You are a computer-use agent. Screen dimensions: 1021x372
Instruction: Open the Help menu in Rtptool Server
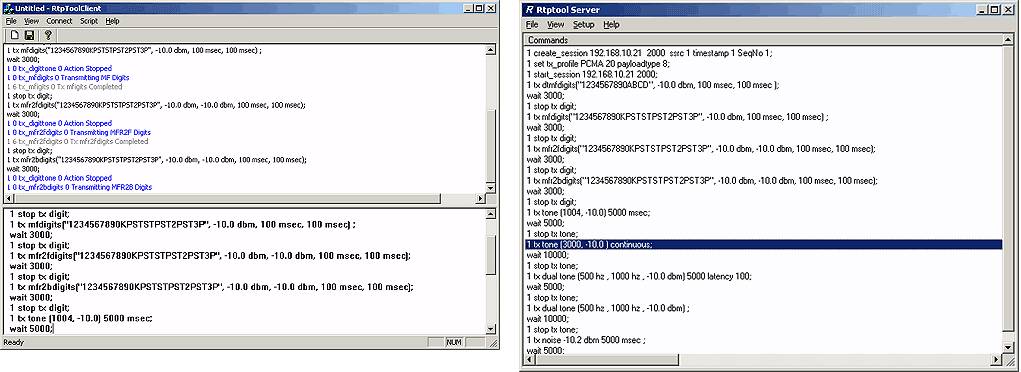[x=611, y=25]
